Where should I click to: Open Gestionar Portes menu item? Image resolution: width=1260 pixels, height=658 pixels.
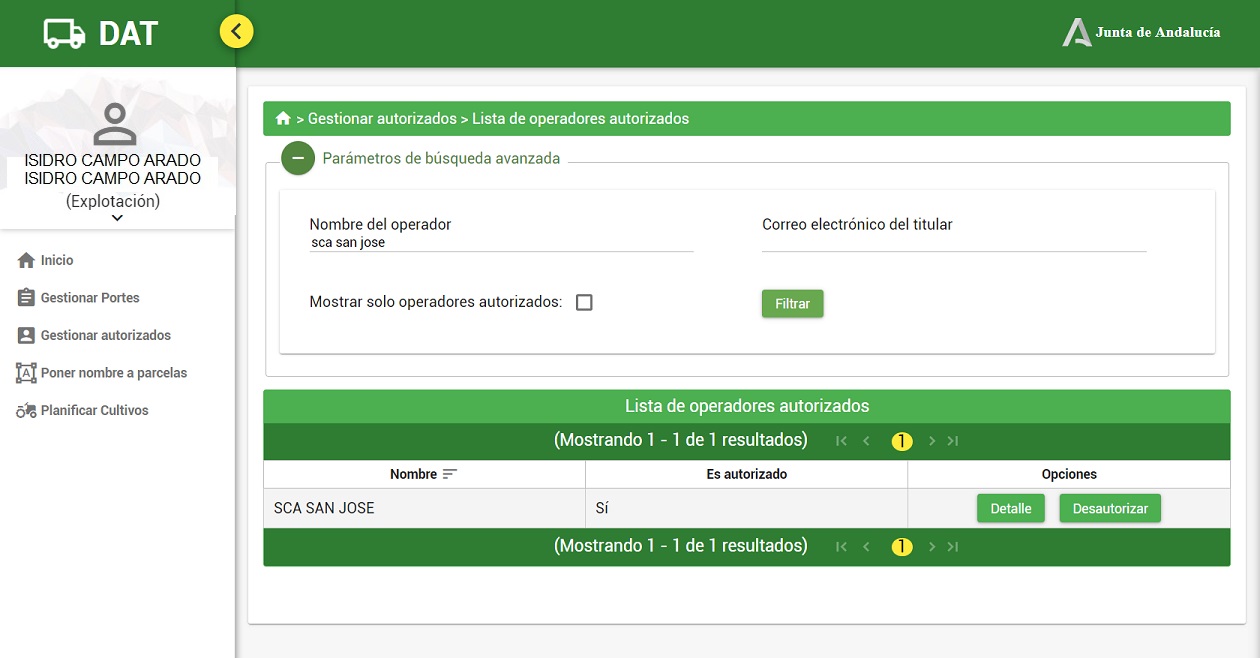(90, 298)
